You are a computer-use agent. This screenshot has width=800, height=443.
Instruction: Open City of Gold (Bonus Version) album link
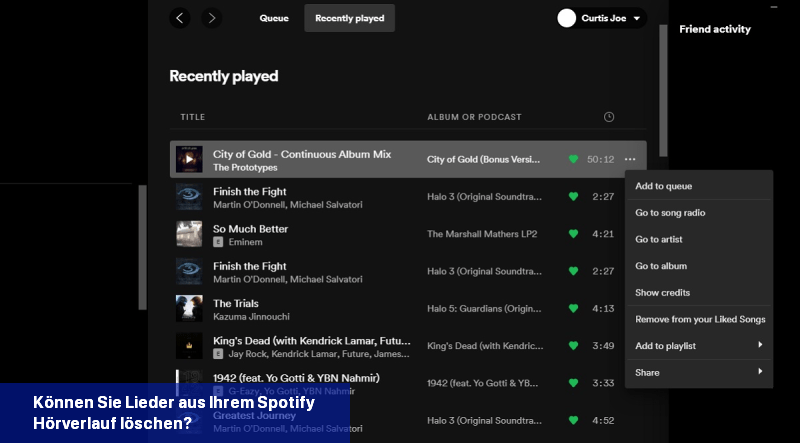click(x=483, y=159)
